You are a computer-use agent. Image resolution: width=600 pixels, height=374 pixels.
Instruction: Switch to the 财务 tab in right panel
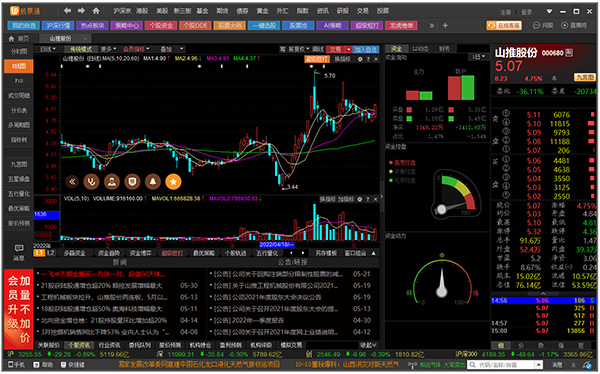[x=444, y=49]
